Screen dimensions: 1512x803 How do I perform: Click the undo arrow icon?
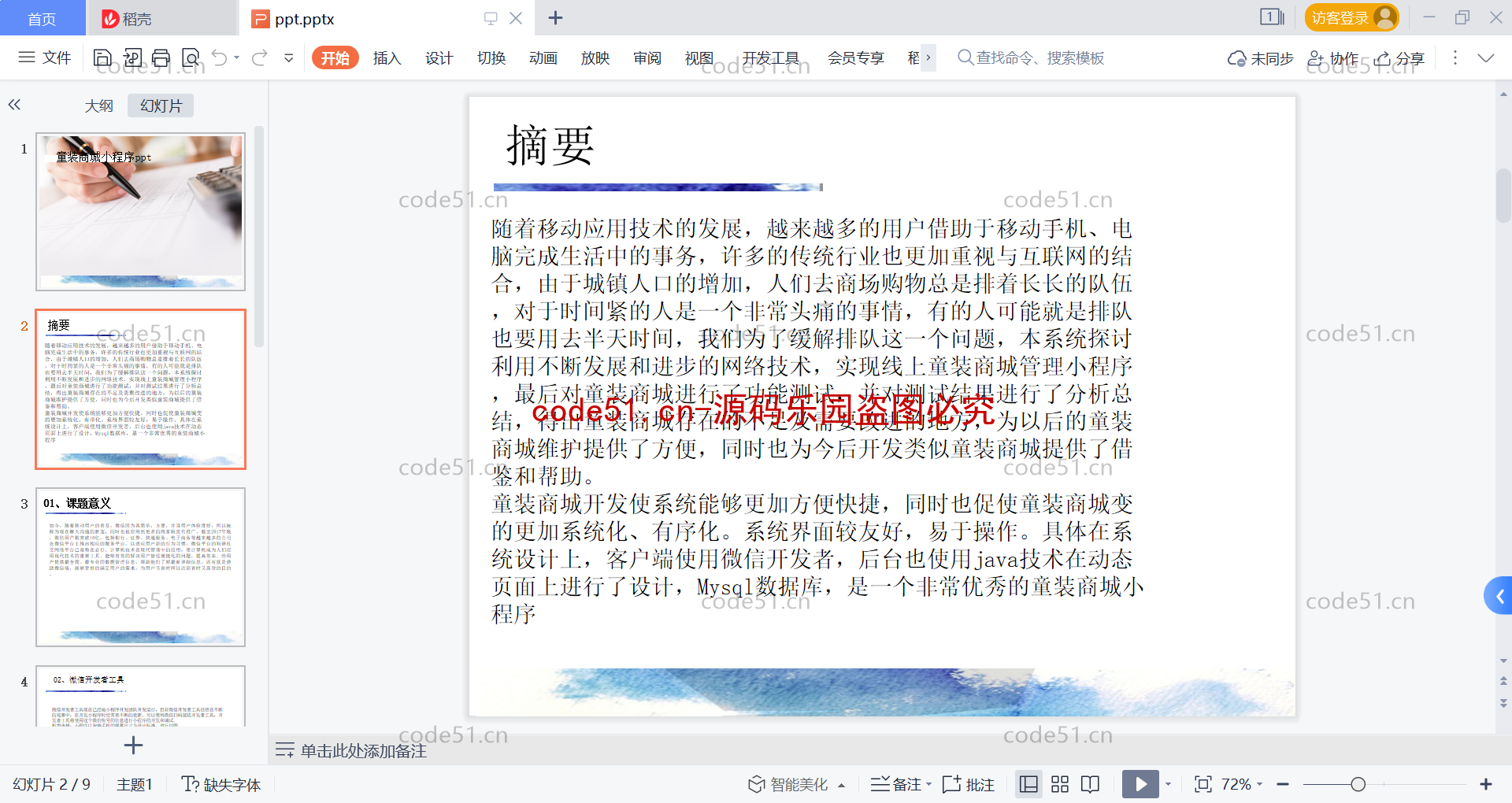220,57
